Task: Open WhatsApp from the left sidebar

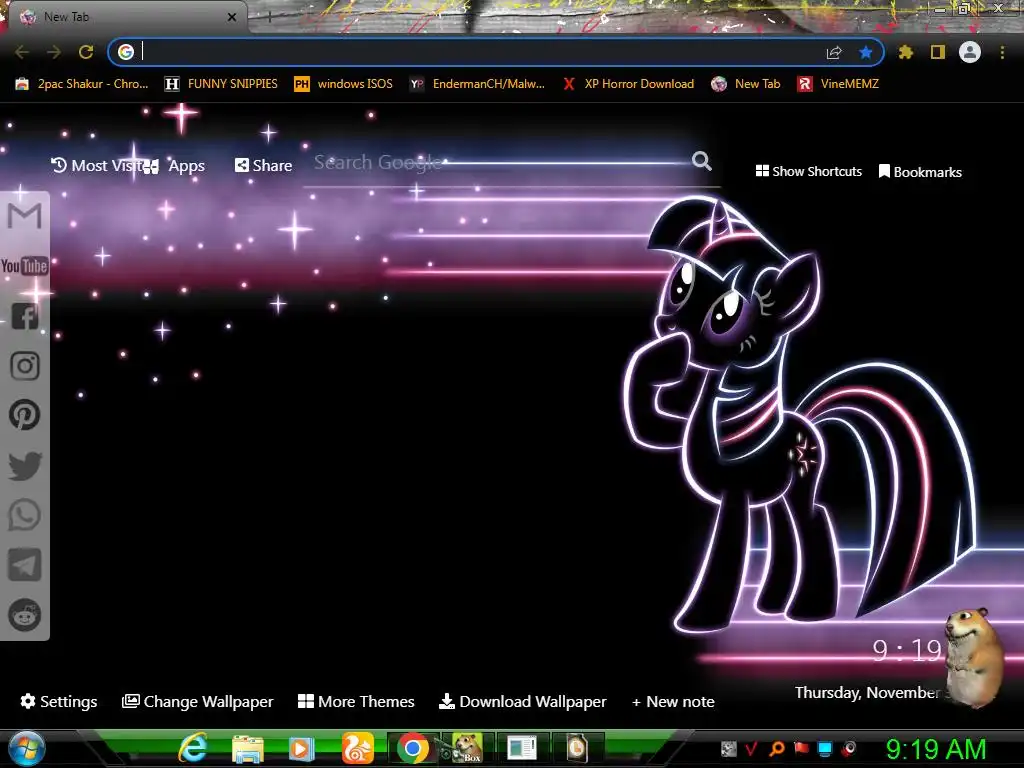Action: (x=24, y=515)
